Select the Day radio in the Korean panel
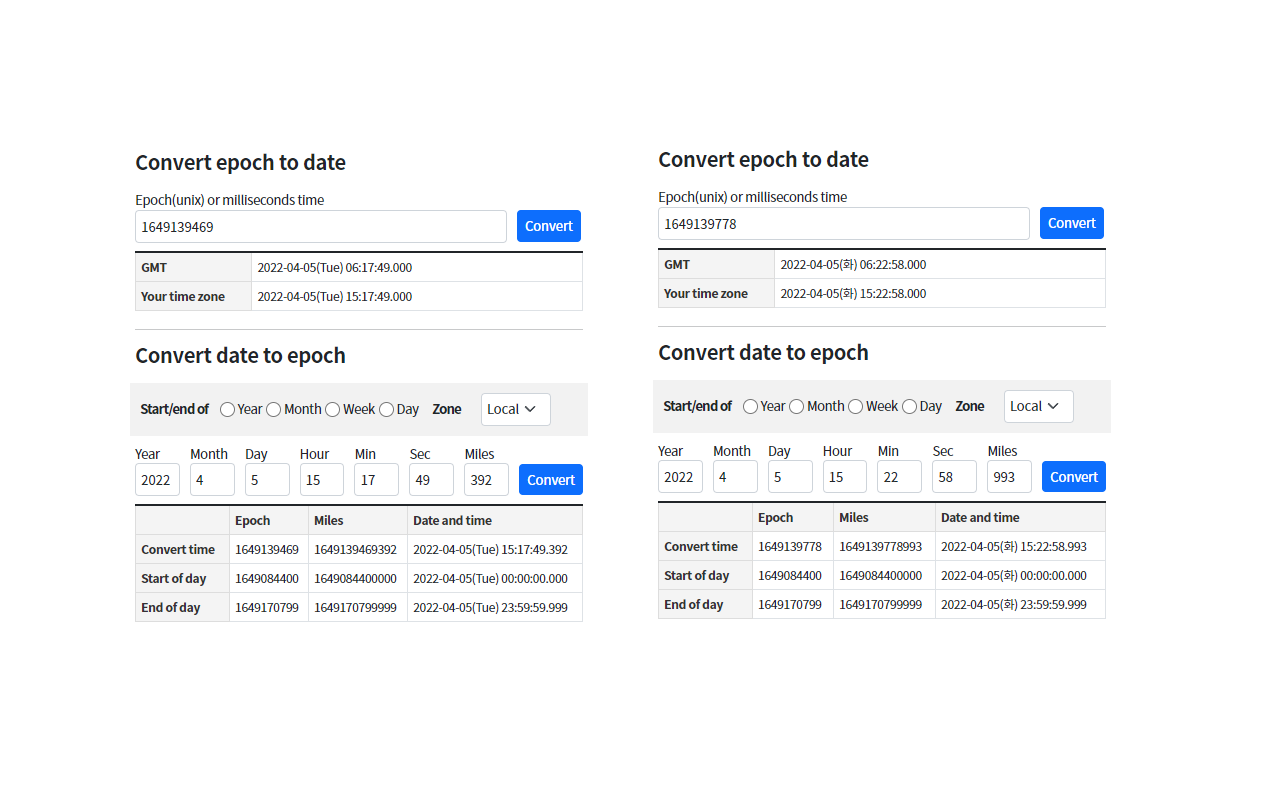 point(909,406)
